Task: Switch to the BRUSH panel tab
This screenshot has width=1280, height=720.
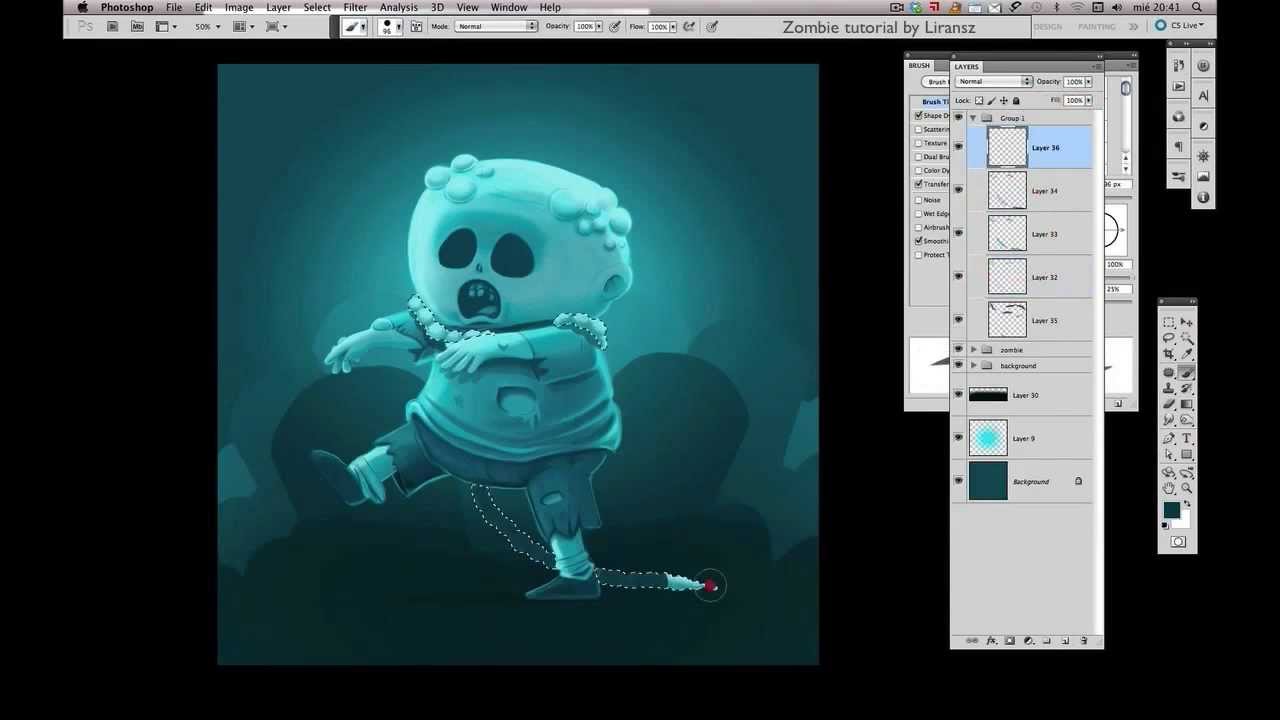Action: pos(919,66)
